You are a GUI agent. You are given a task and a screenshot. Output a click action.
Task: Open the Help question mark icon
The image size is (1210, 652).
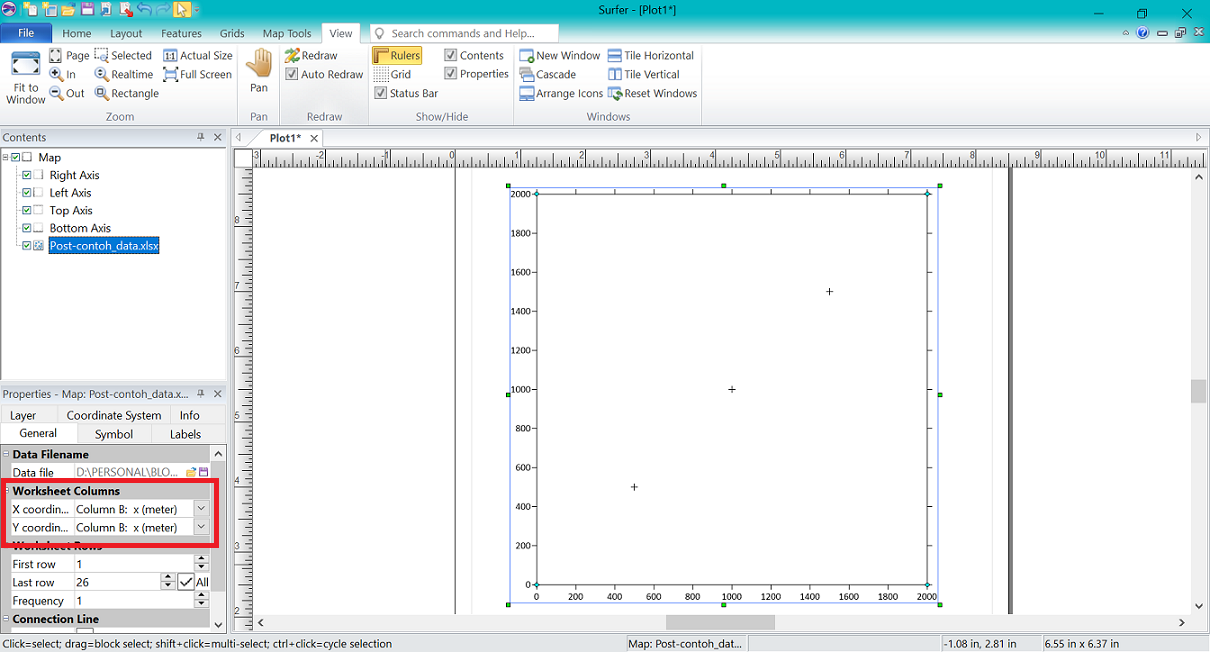1143,33
